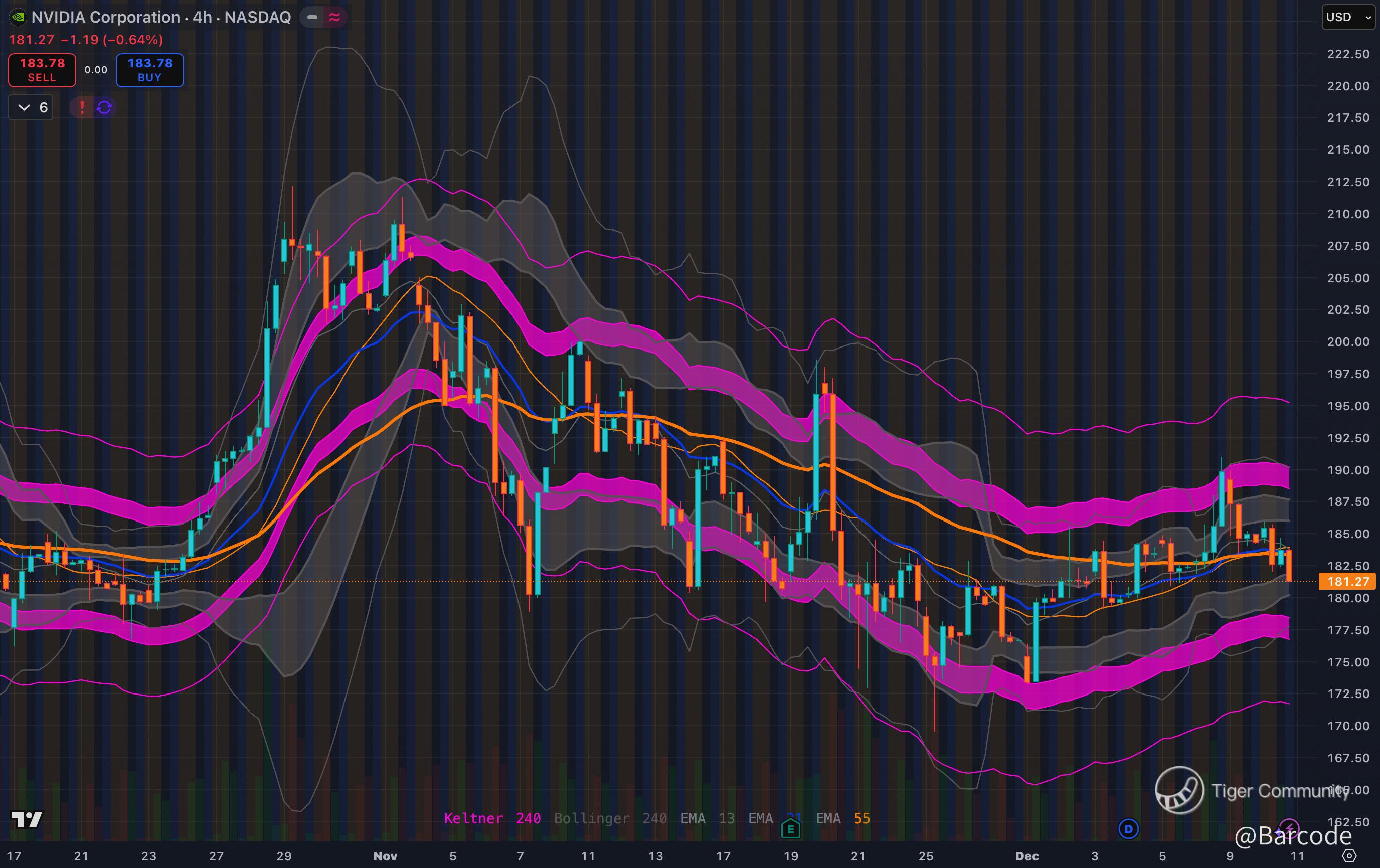Select the Bollinger 240 indicator label
The image size is (1380, 868).
pos(610,818)
